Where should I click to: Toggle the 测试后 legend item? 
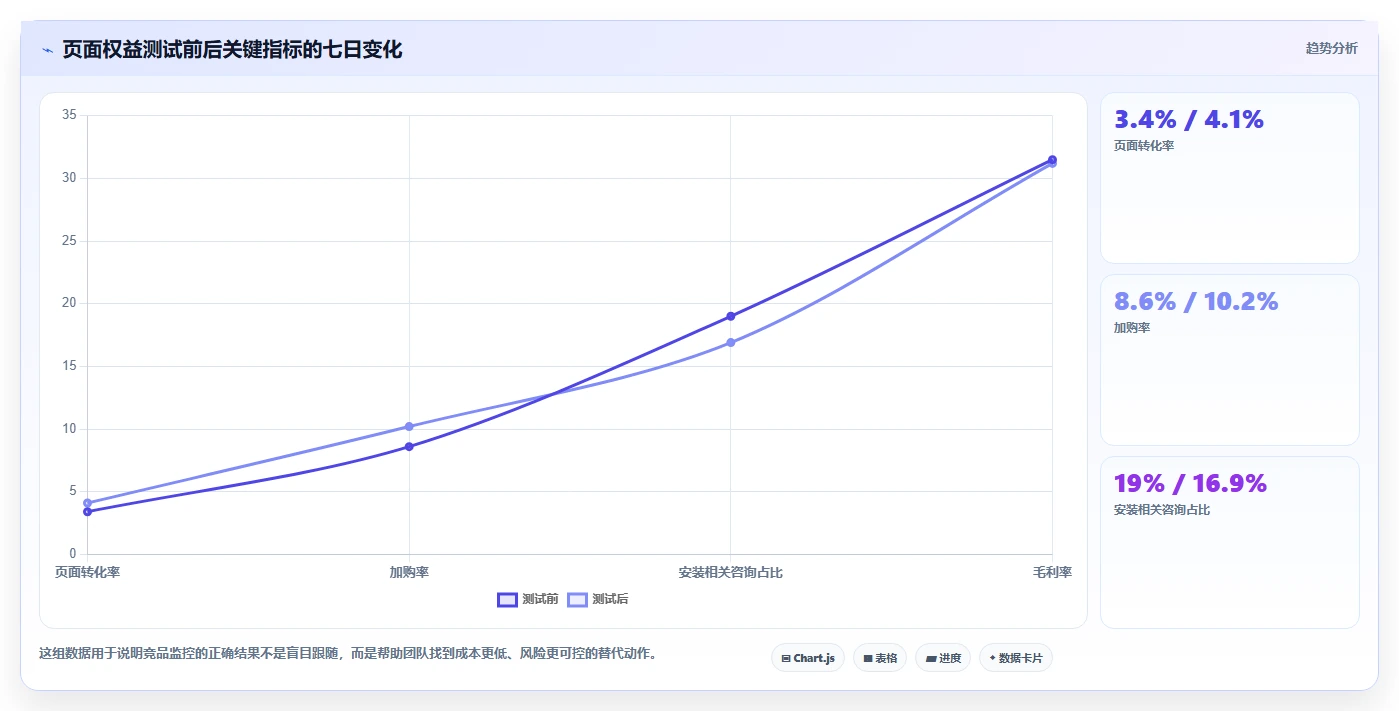[598, 599]
